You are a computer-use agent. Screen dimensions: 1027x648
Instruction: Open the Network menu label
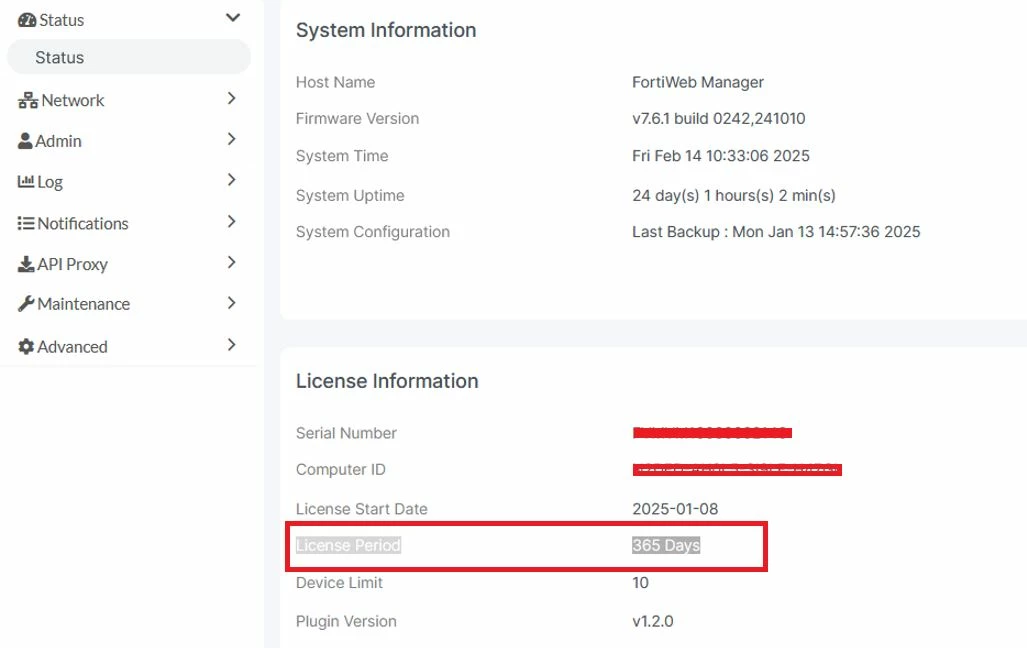coord(73,100)
